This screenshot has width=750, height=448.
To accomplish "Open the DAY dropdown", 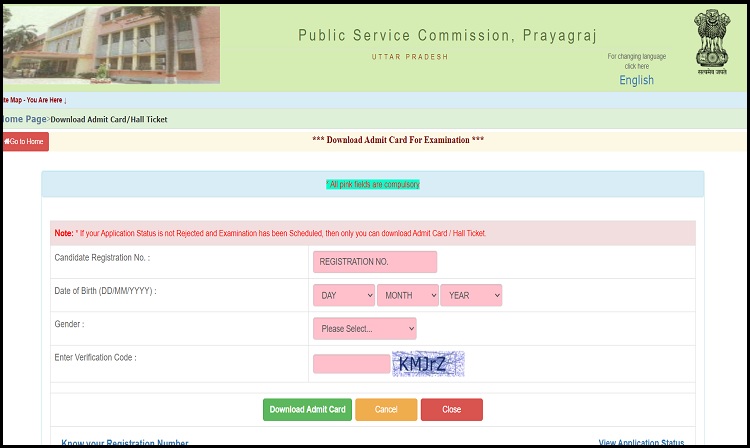I will [344, 295].
